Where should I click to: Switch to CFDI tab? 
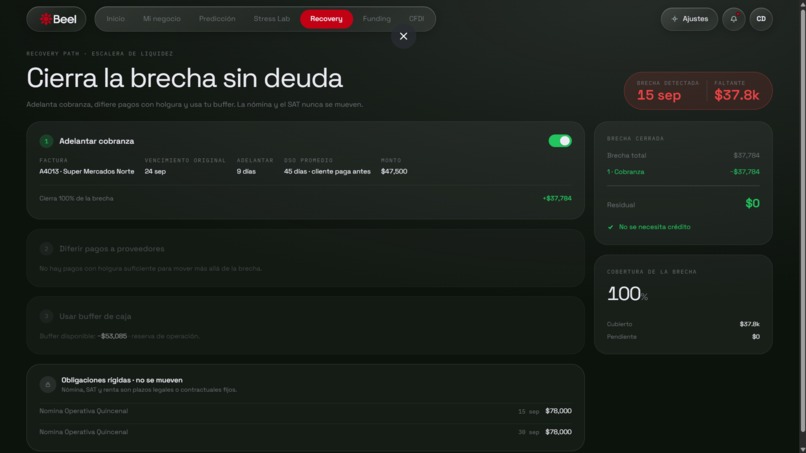click(x=416, y=19)
